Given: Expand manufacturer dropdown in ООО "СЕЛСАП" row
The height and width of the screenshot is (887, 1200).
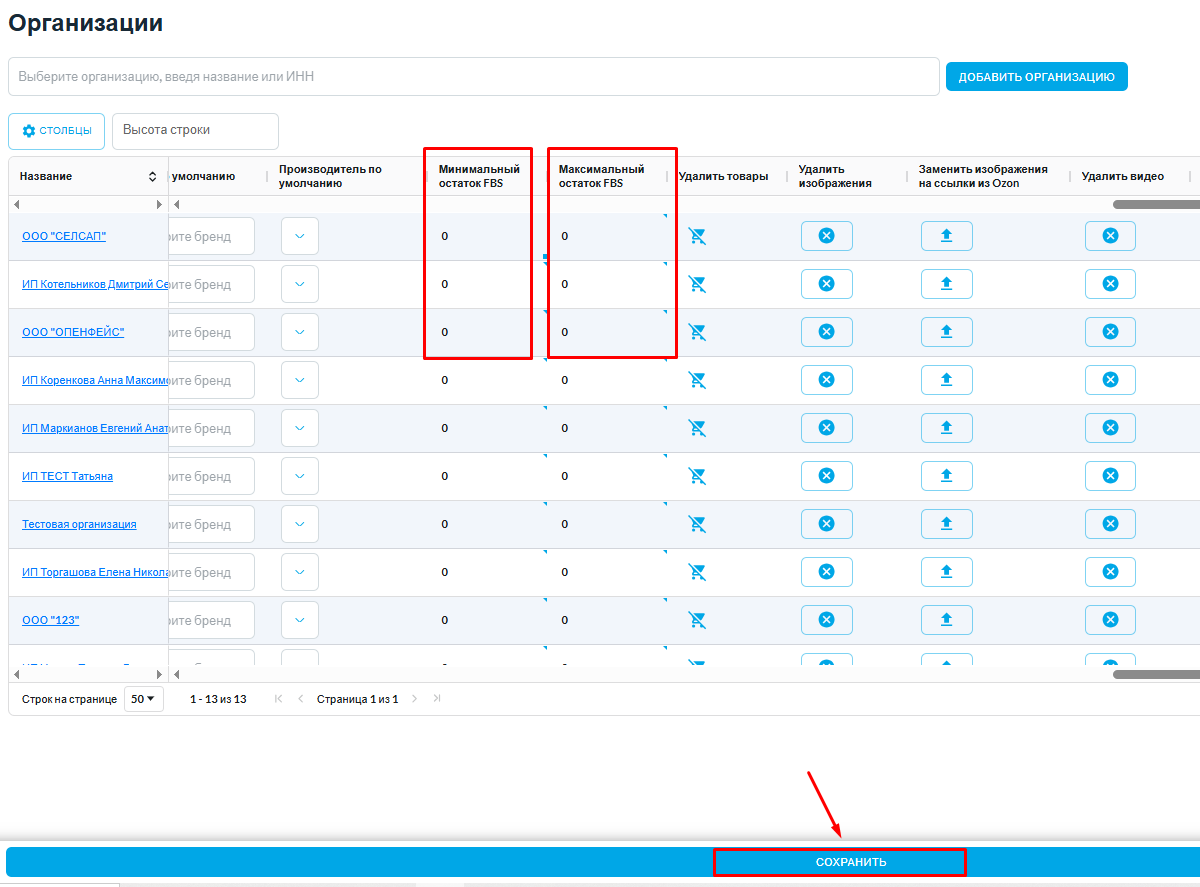Looking at the screenshot, I should (x=299, y=236).
